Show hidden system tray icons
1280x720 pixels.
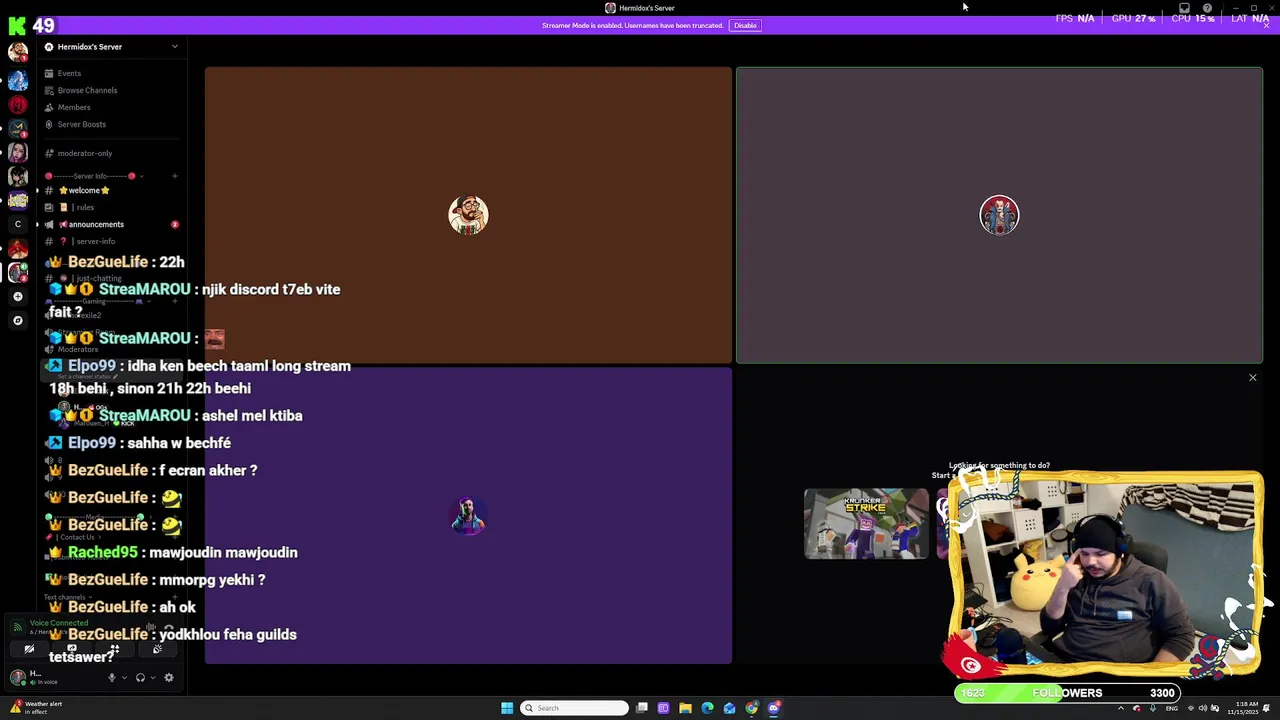coord(1121,708)
